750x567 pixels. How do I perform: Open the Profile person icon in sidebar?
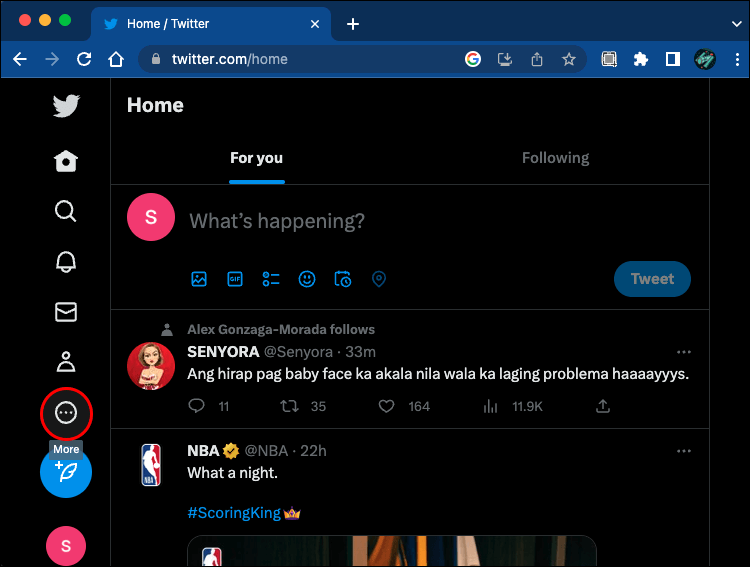pyautogui.click(x=66, y=362)
